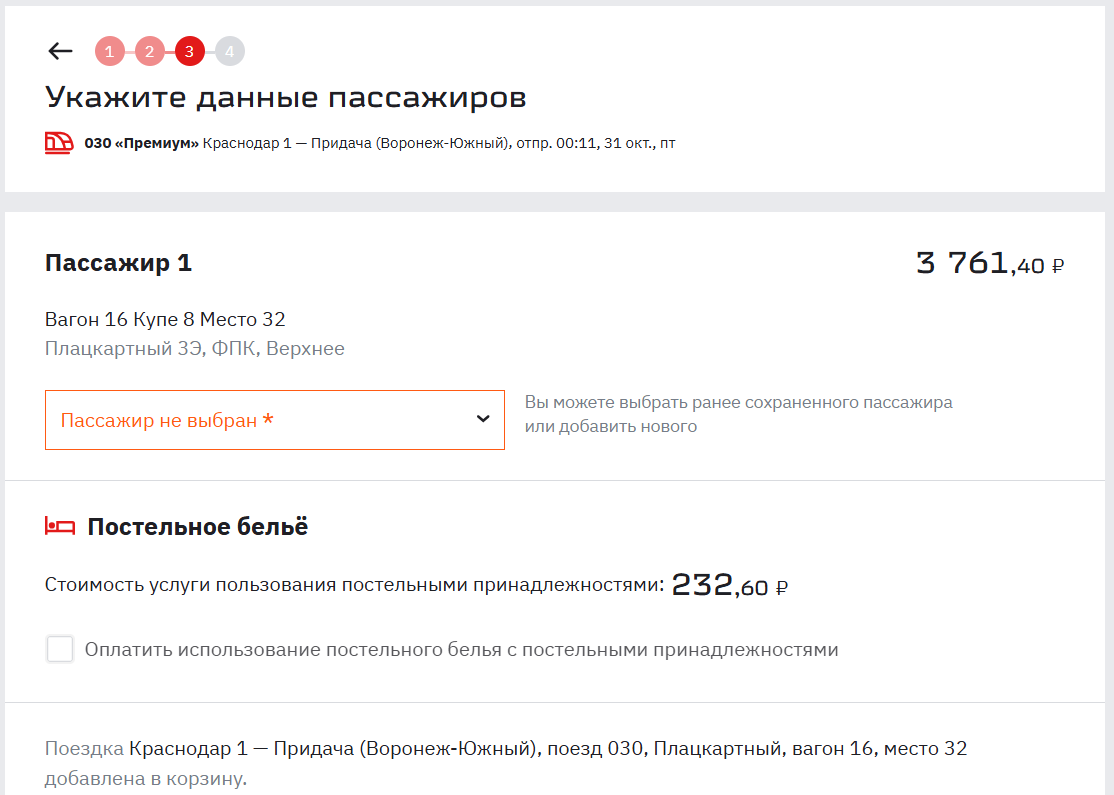Click the saved passenger hint text

pos(738,414)
